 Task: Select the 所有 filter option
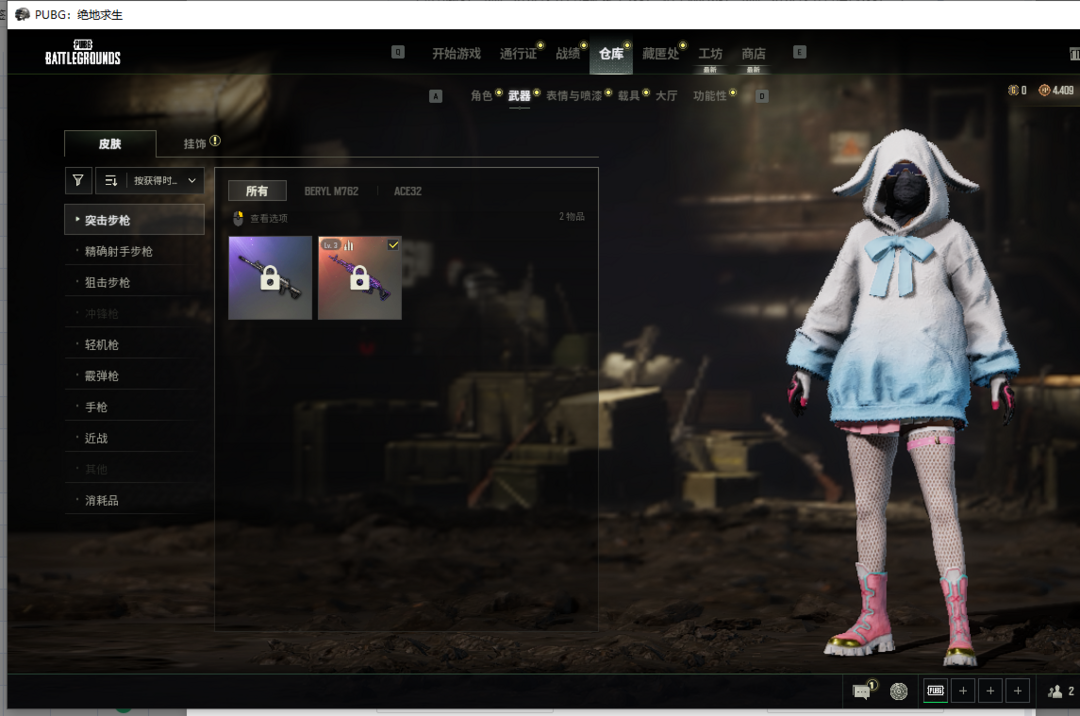point(257,191)
